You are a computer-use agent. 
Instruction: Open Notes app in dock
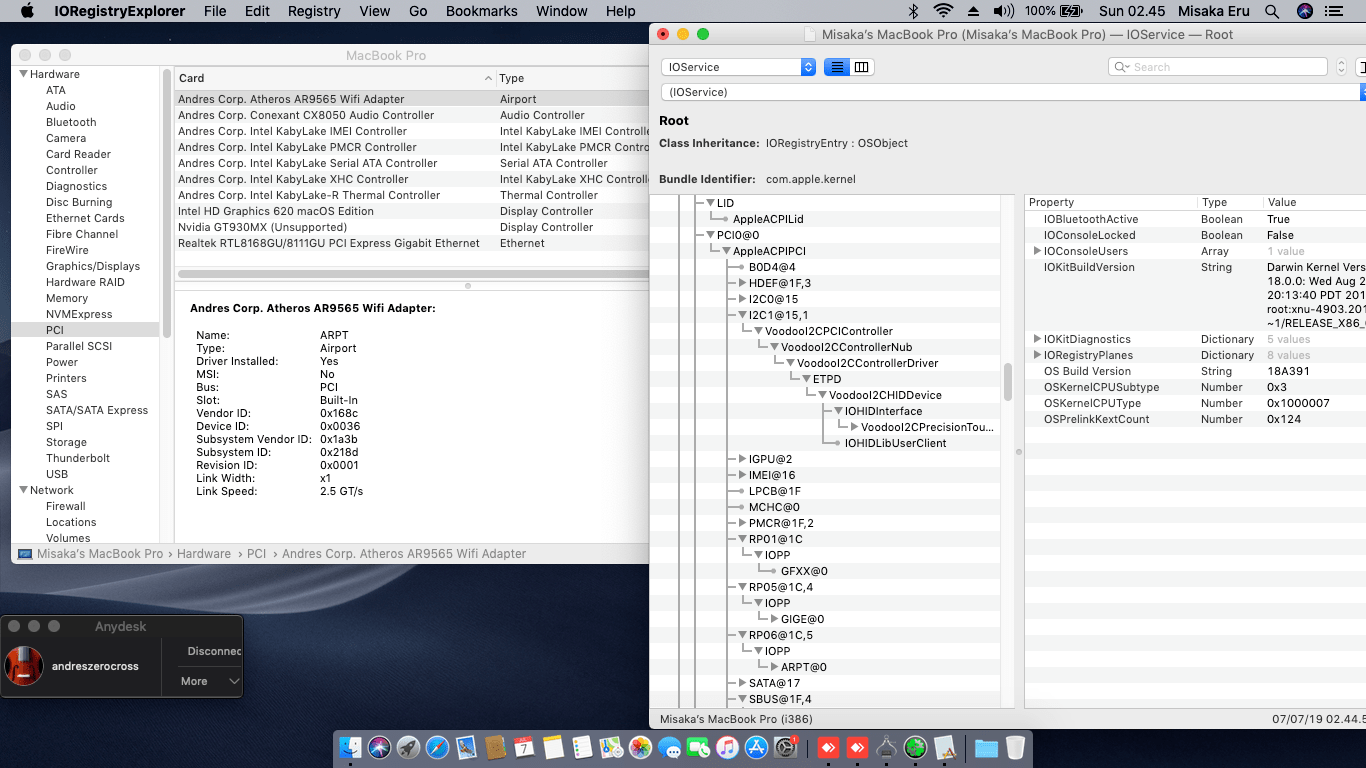click(x=553, y=748)
